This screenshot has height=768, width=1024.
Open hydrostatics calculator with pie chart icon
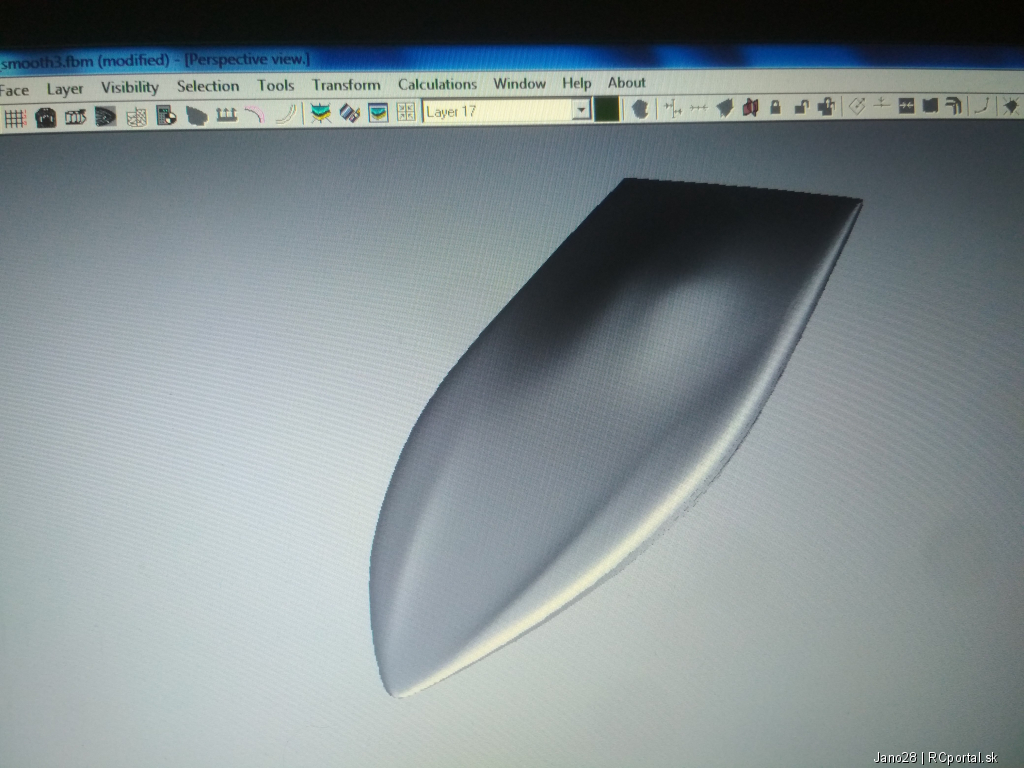coord(166,116)
